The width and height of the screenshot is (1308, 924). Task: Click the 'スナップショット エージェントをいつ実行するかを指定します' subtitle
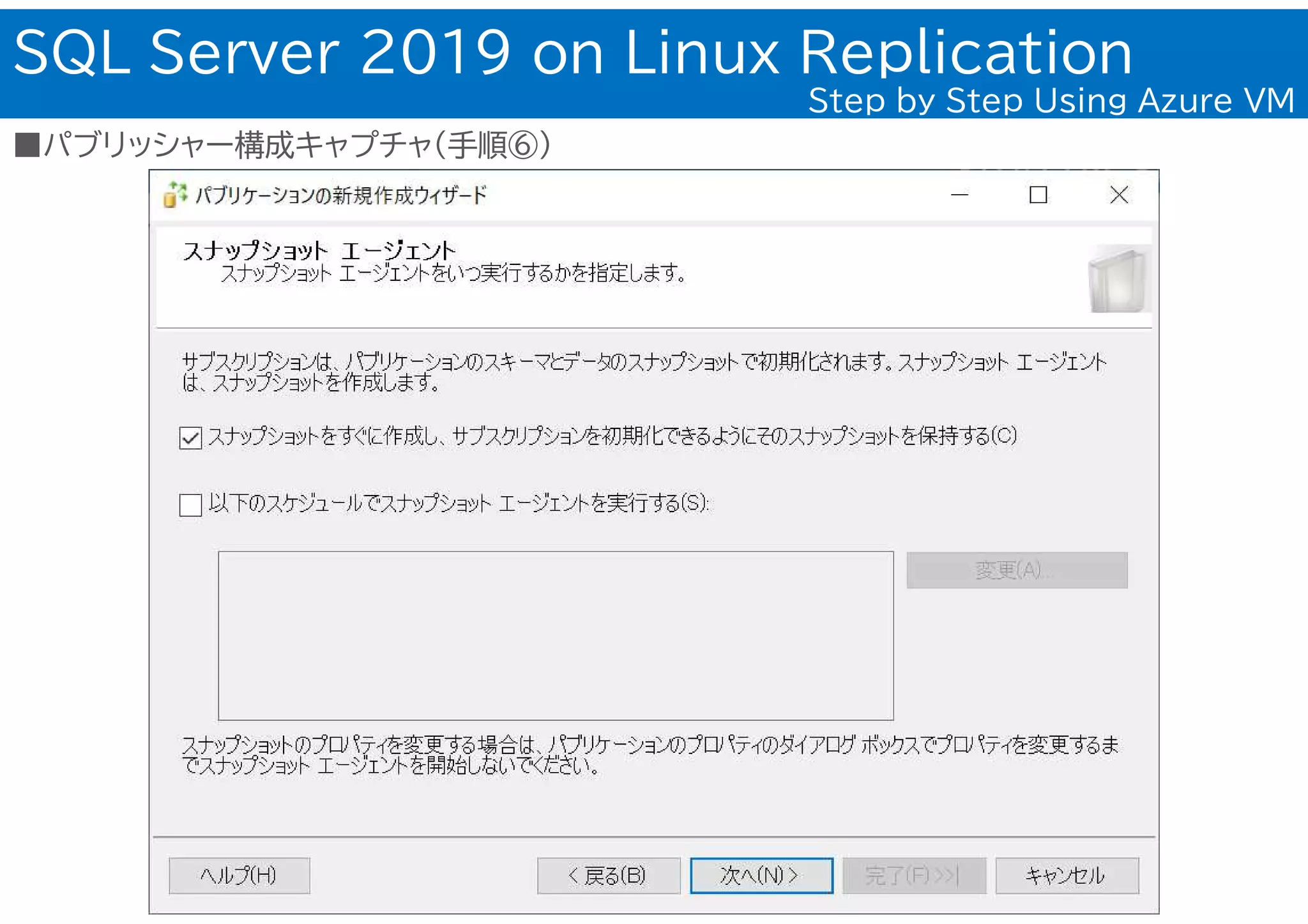pos(453,274)
